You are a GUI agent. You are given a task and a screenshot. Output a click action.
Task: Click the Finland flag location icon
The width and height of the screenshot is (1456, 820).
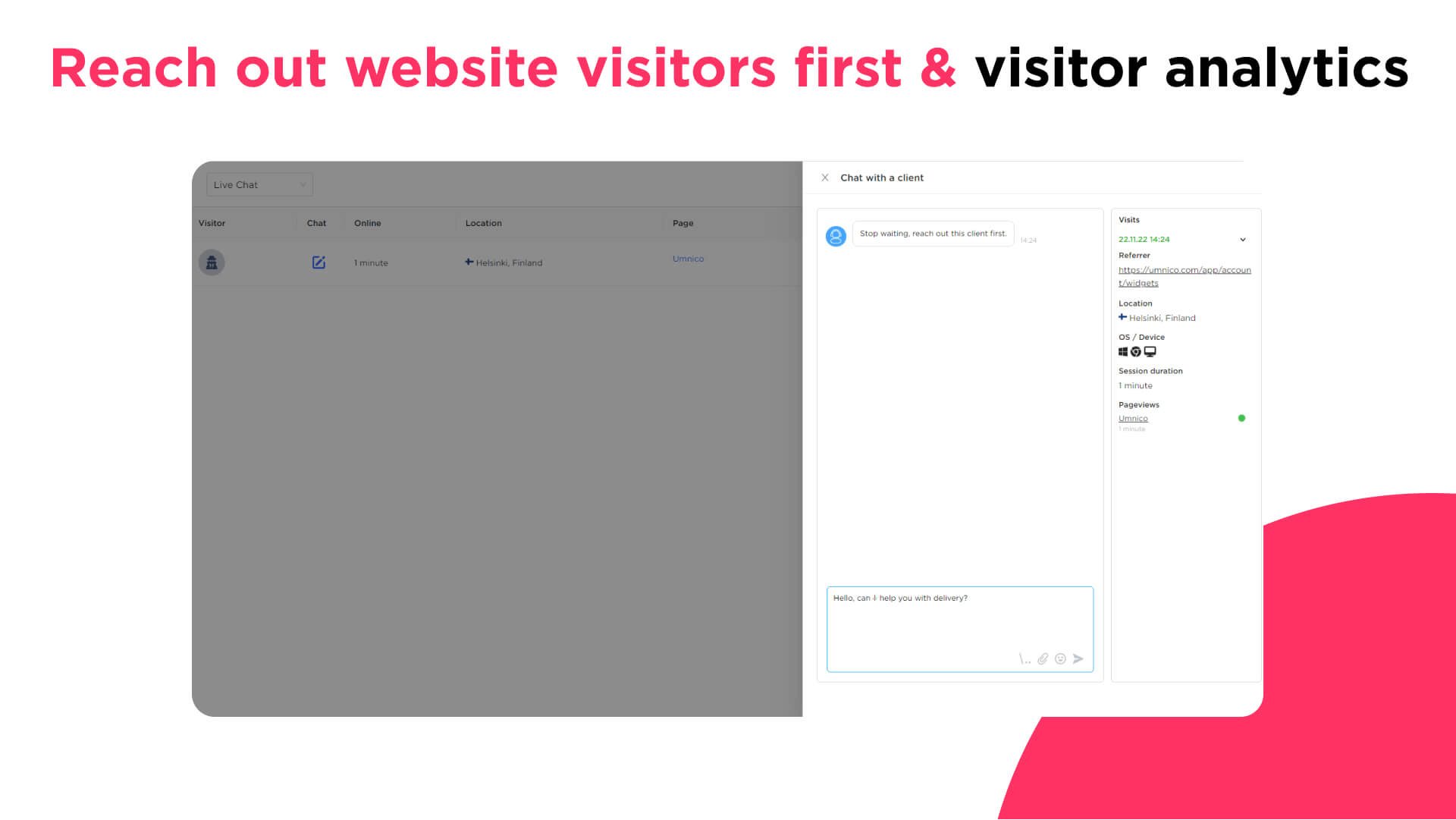point(468,262)
